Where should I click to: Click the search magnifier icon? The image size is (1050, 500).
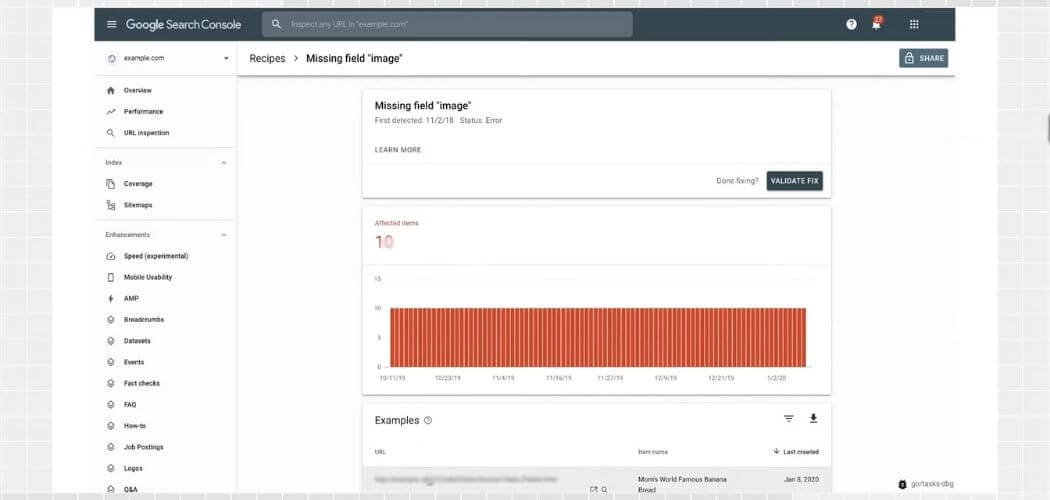pos(276,24)
